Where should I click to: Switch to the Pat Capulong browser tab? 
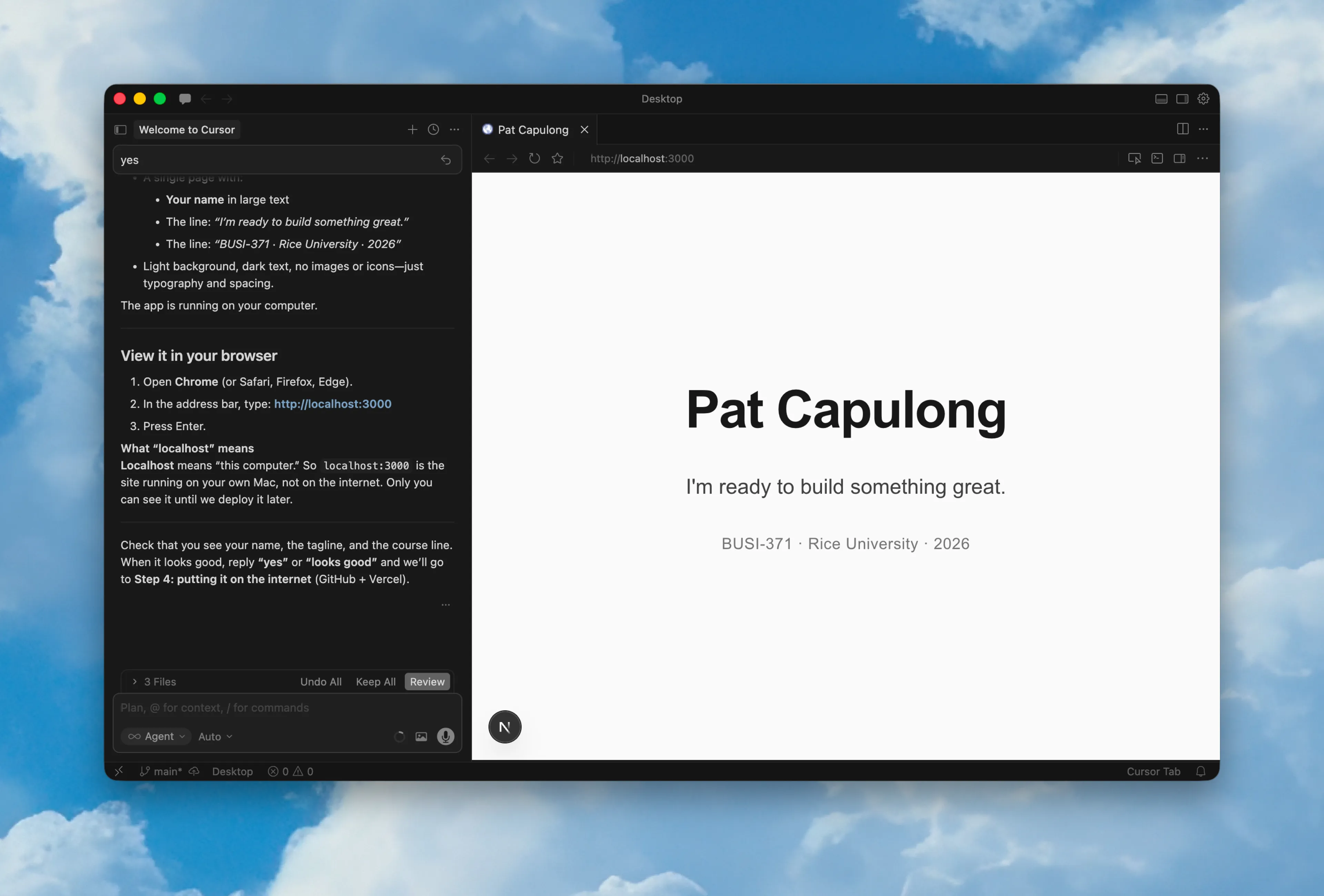pyautogui.click(x=533, y=130)
